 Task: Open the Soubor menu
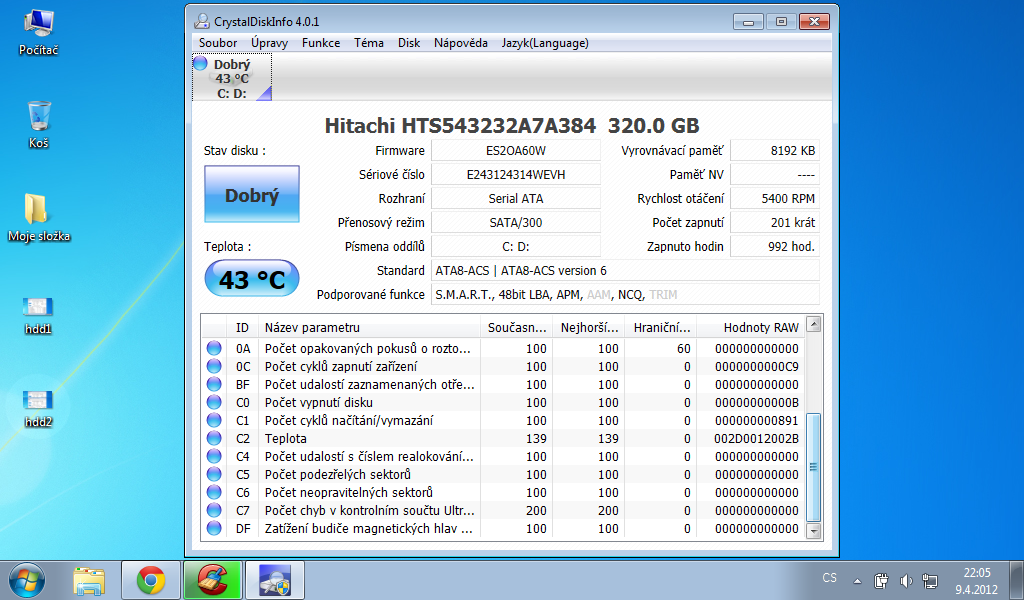coord(218,43)
